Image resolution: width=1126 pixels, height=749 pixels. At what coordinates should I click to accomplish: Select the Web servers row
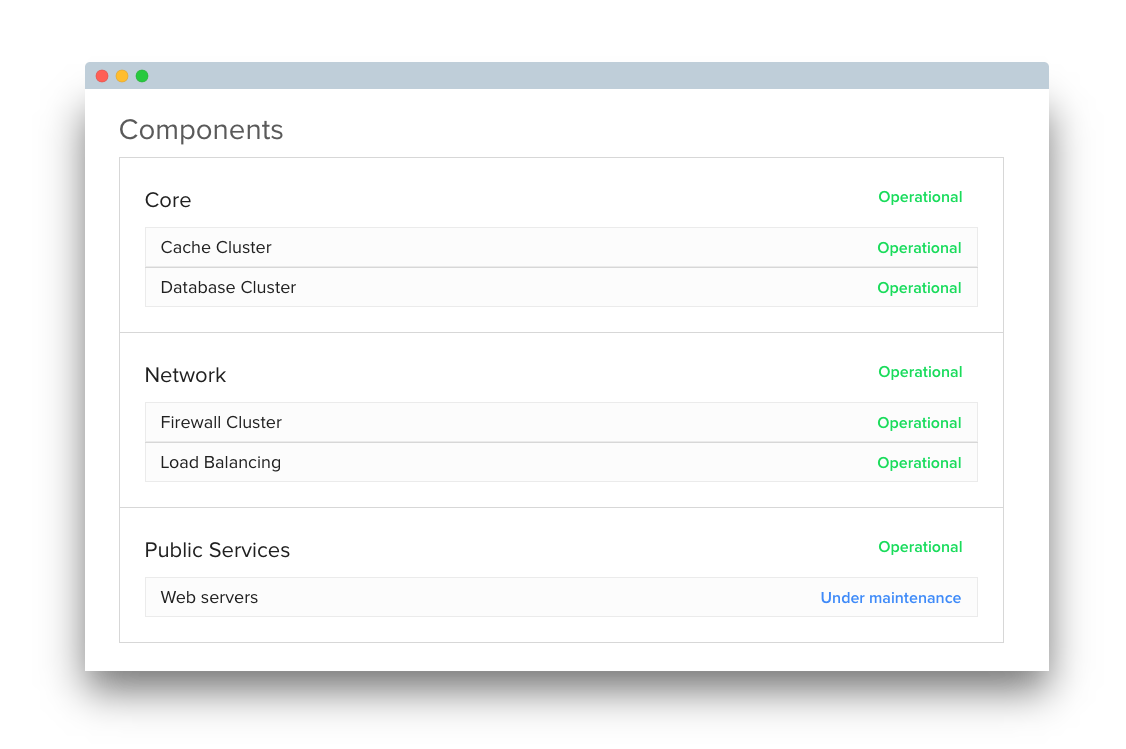[561, 597]
